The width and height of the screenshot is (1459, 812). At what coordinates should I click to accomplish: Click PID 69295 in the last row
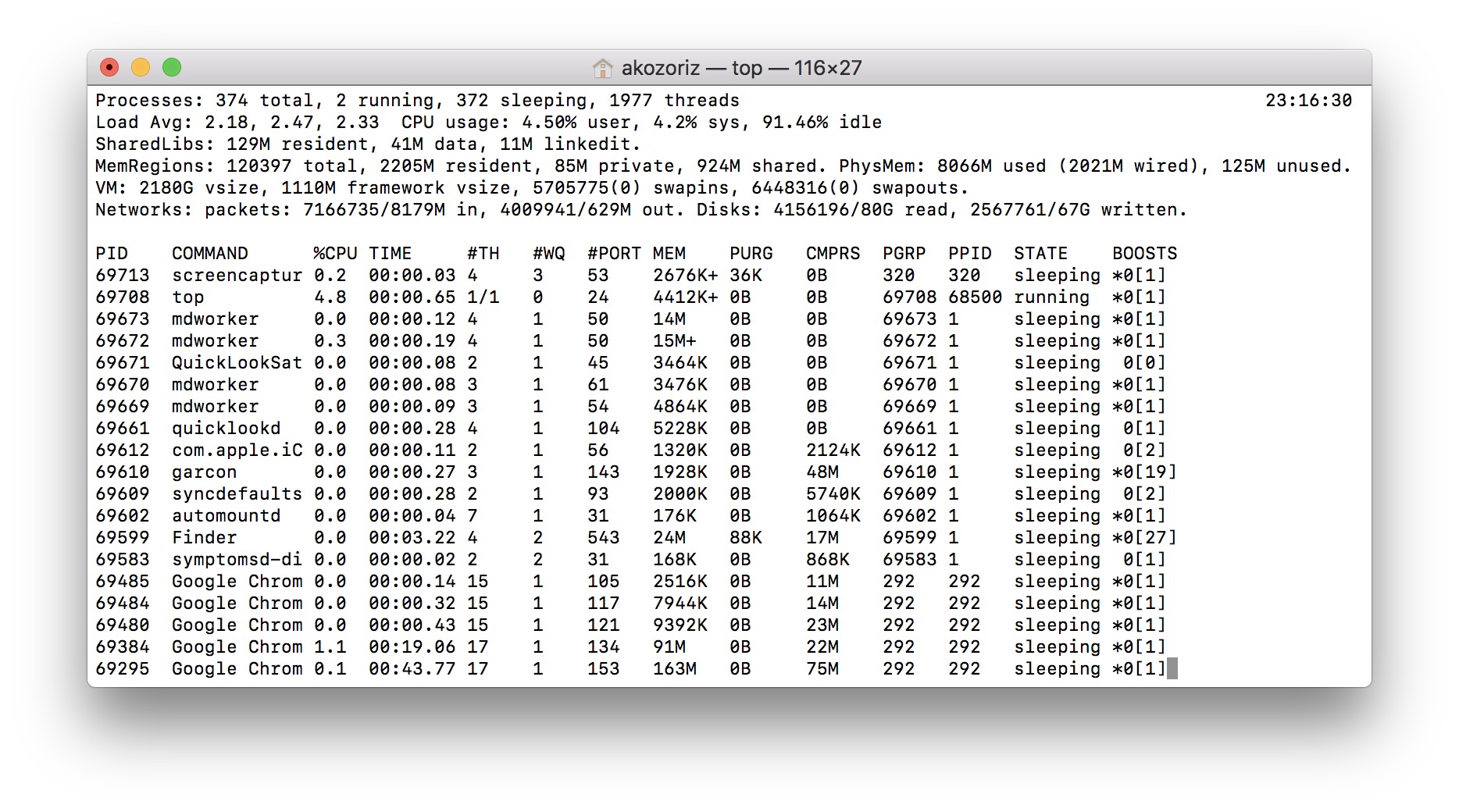(122, 669)
